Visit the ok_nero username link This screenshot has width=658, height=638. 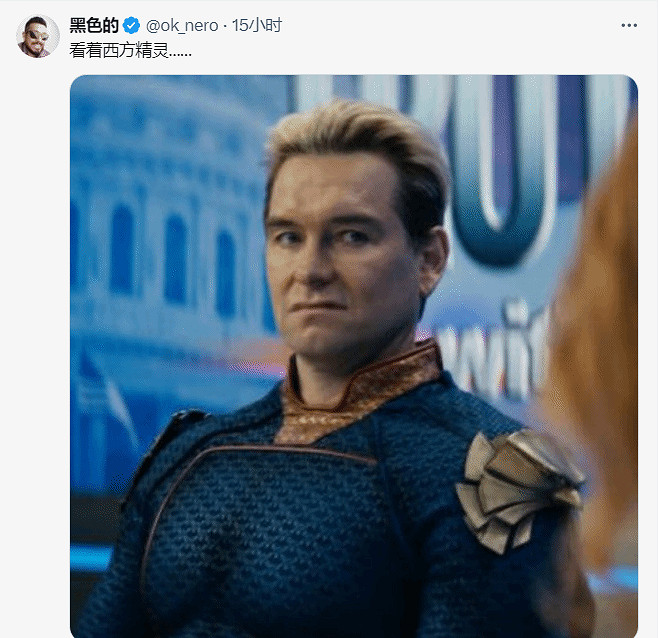click(x=184, y=25)
